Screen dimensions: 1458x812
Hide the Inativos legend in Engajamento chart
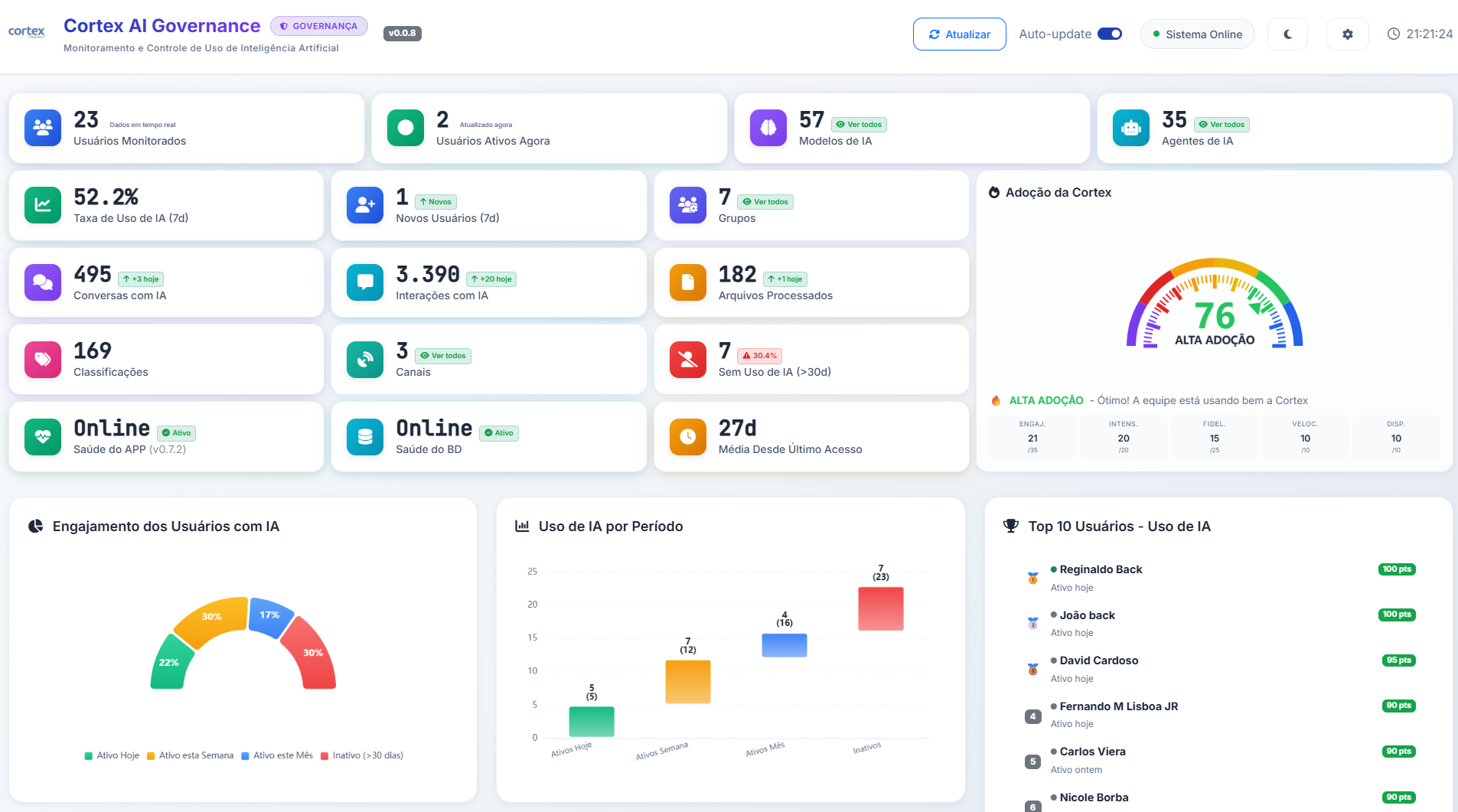[x=364, y=755]
